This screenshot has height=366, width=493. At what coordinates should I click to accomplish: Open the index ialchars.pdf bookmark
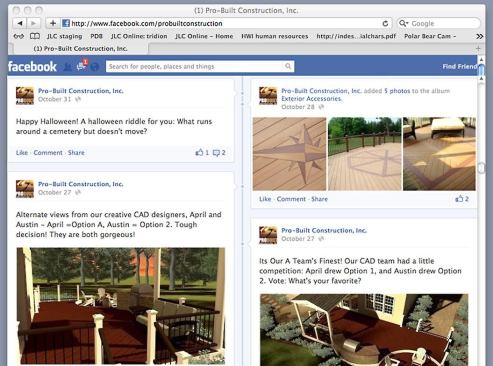(356, 36)
